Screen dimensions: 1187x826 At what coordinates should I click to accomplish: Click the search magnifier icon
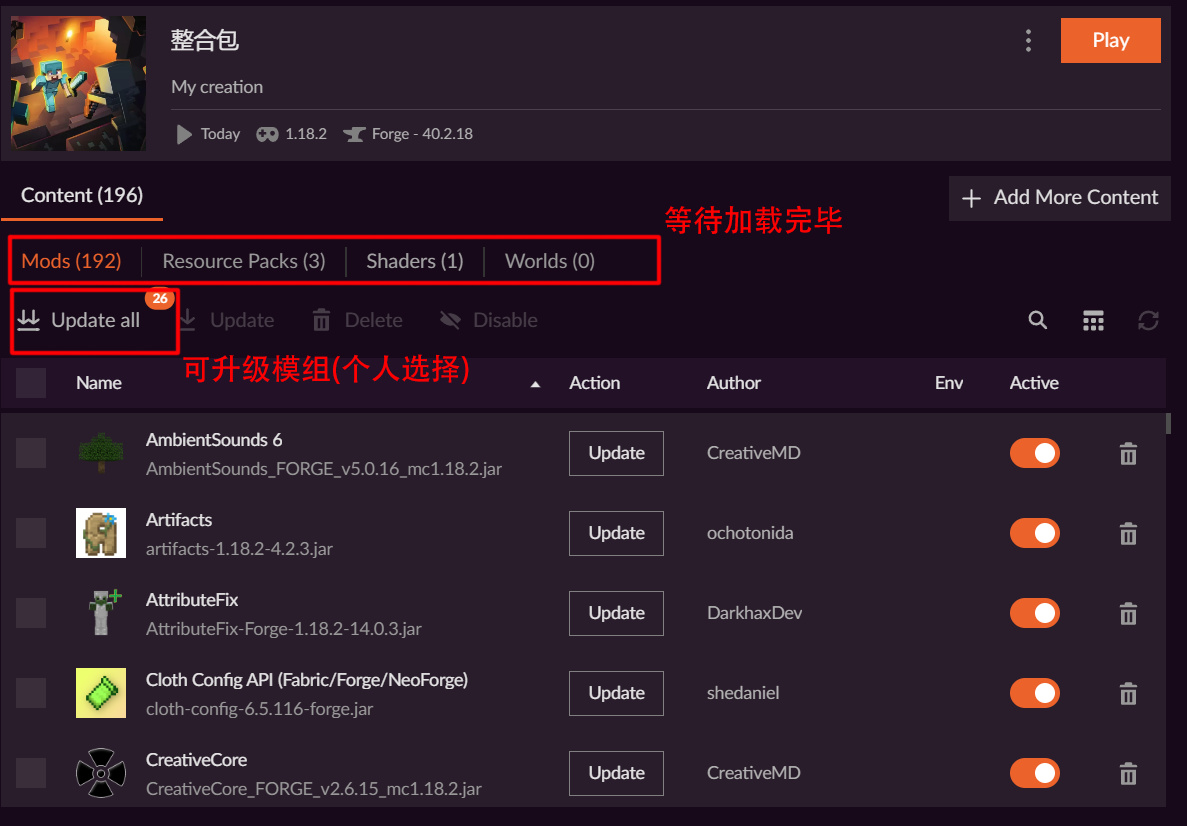1038,320
